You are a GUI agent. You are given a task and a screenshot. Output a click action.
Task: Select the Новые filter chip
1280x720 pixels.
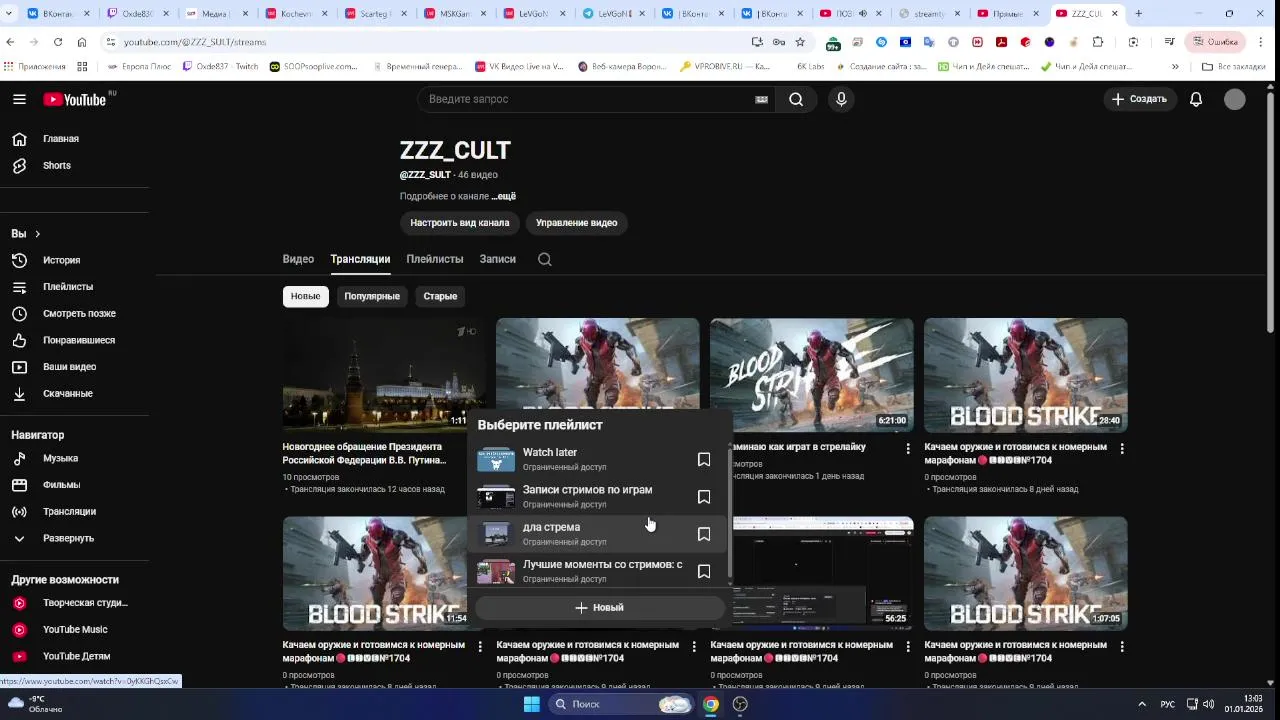point(306,296)
